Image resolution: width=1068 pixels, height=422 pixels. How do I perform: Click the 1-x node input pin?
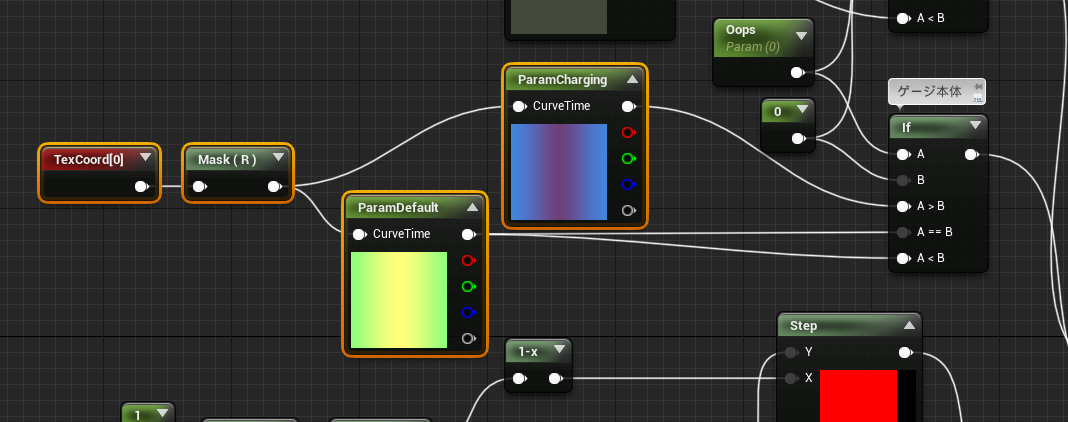[520, 378]
